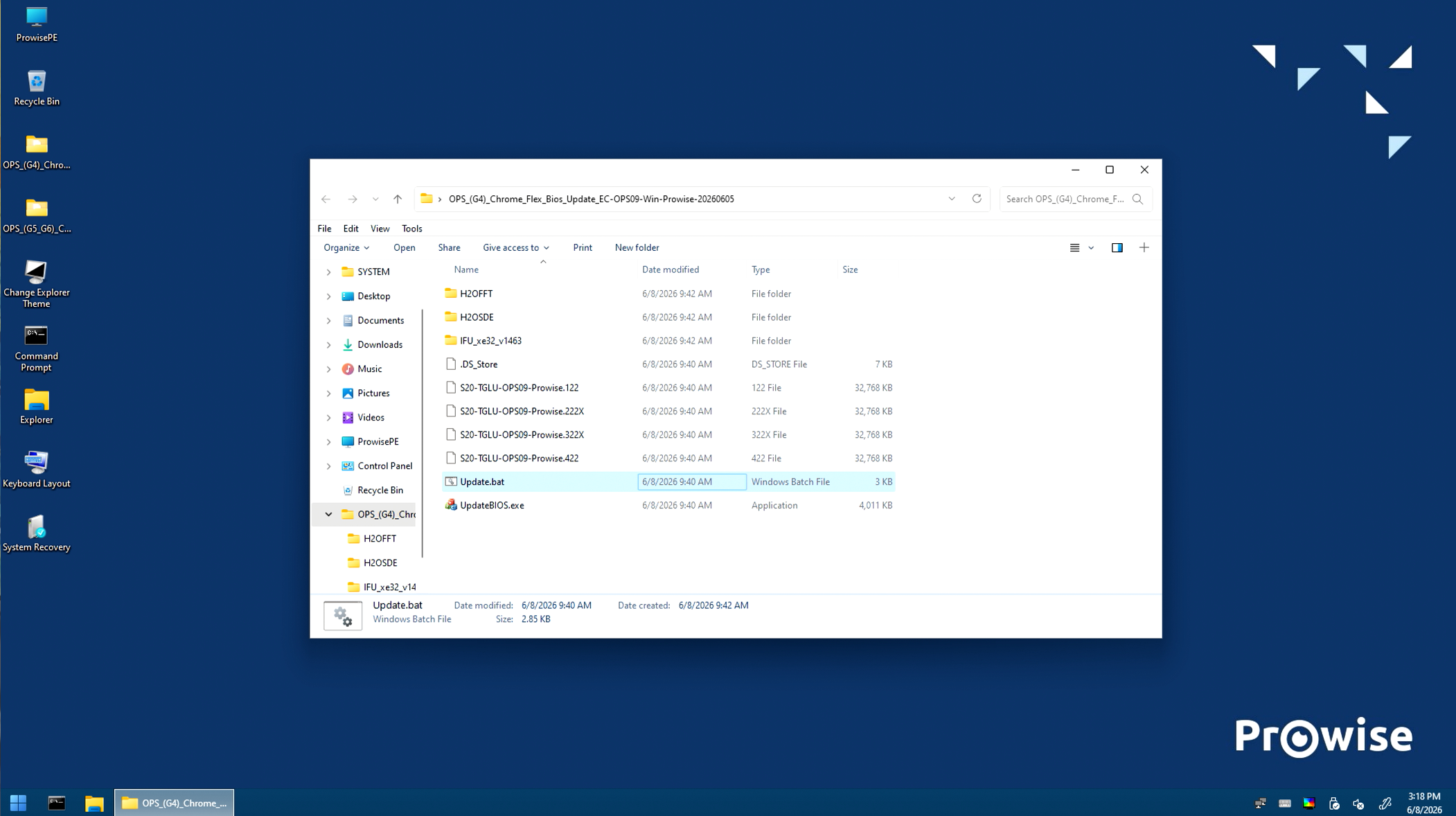Select the Command Prompt desktop shortcut
Viewport: 1456px width, 816px height.
tap(36, 348)
